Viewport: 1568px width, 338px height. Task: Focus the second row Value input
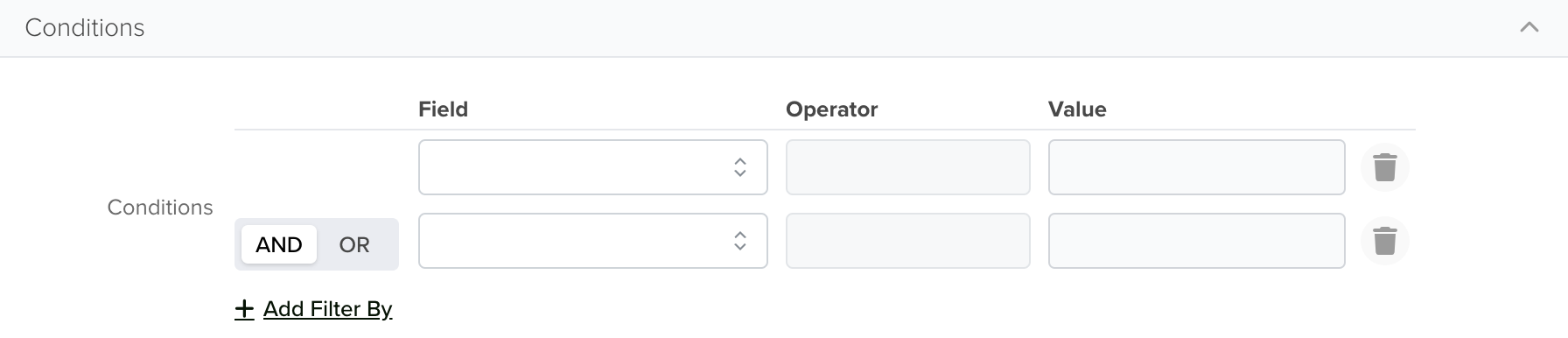click(1197, 241)
